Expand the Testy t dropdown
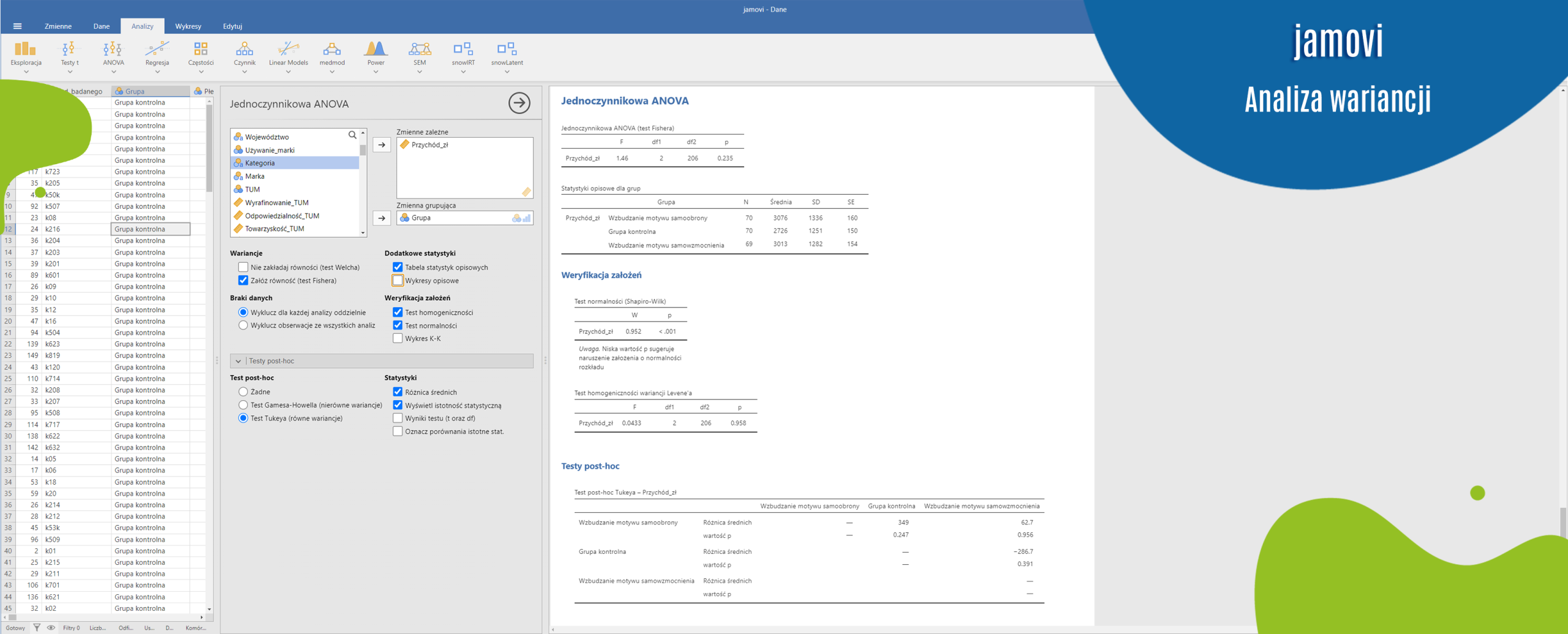 click(69, 72)
